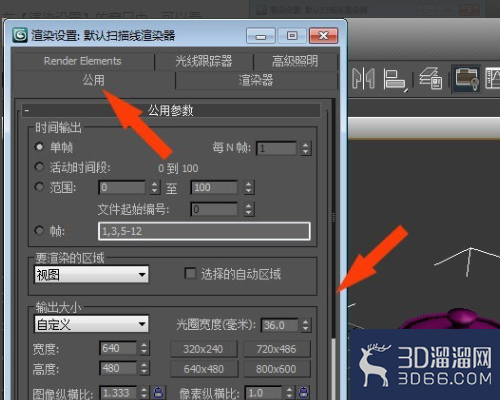This screenshot has height=400, width=500.
Task: Click the 像素纵横比 field showing 1.0
Action: [x=264, y=392]
